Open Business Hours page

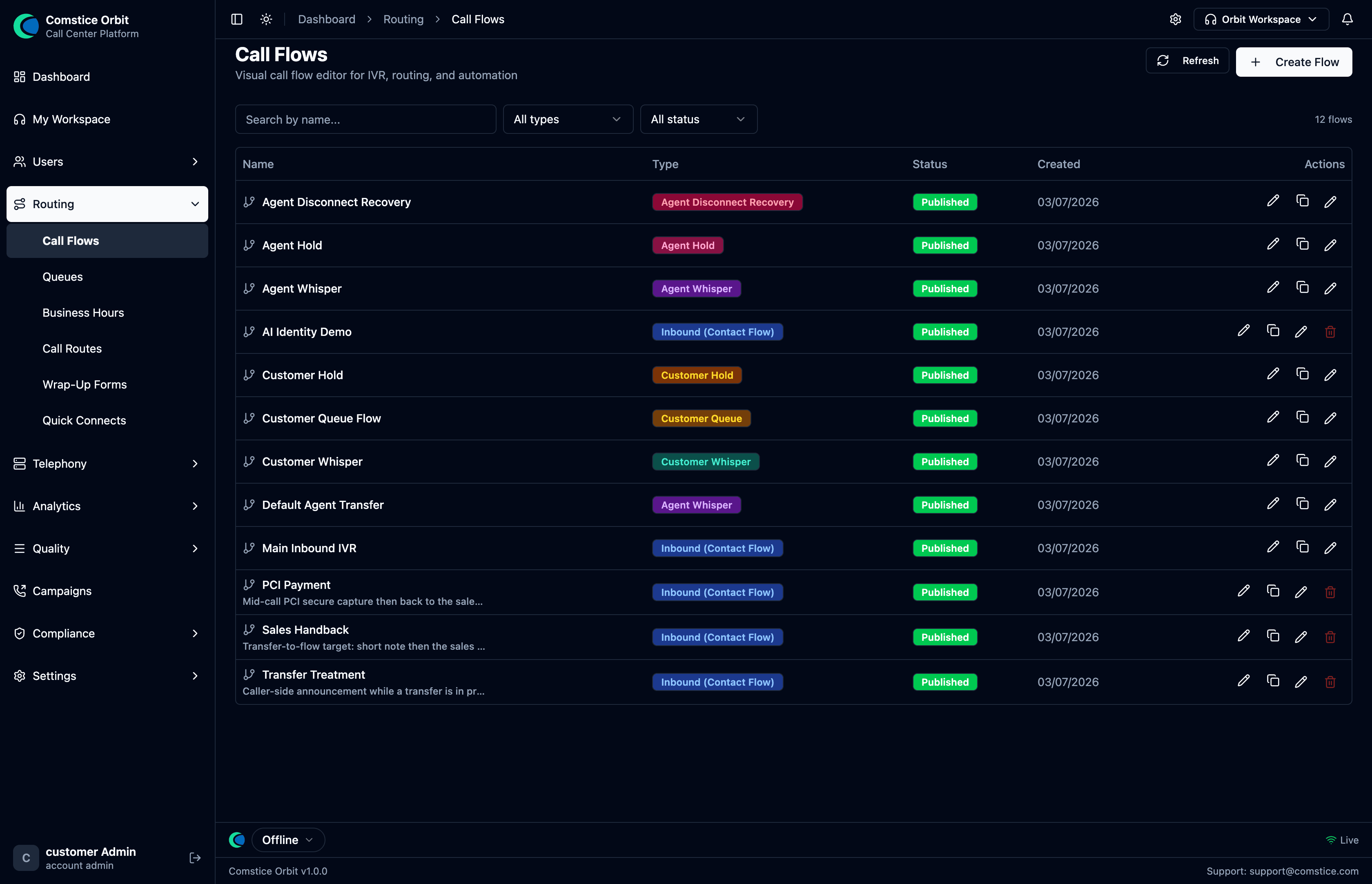pos(107,313)
